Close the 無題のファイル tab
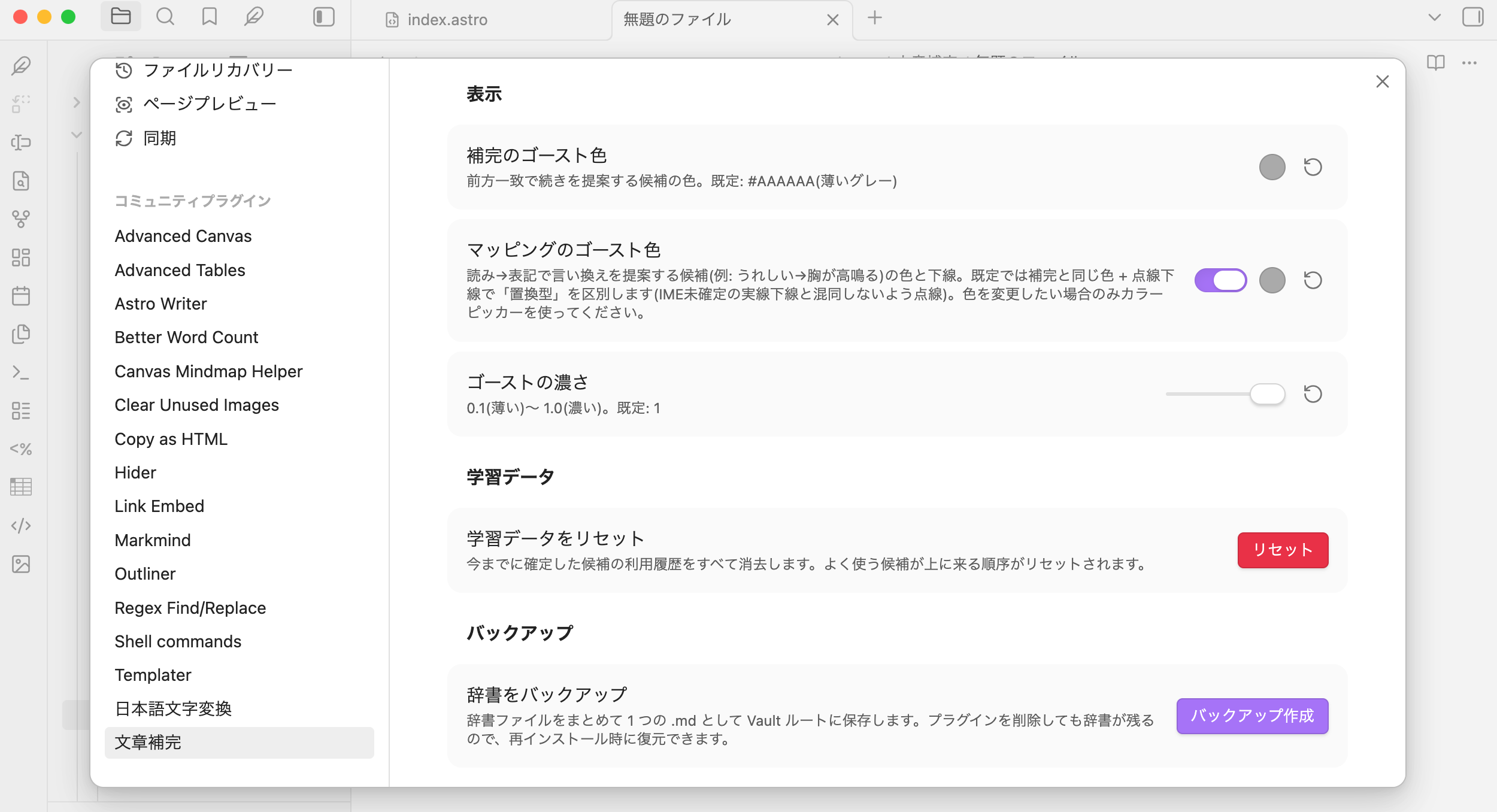The height and width of the screenshot is (812, 1497). [832, 20]
